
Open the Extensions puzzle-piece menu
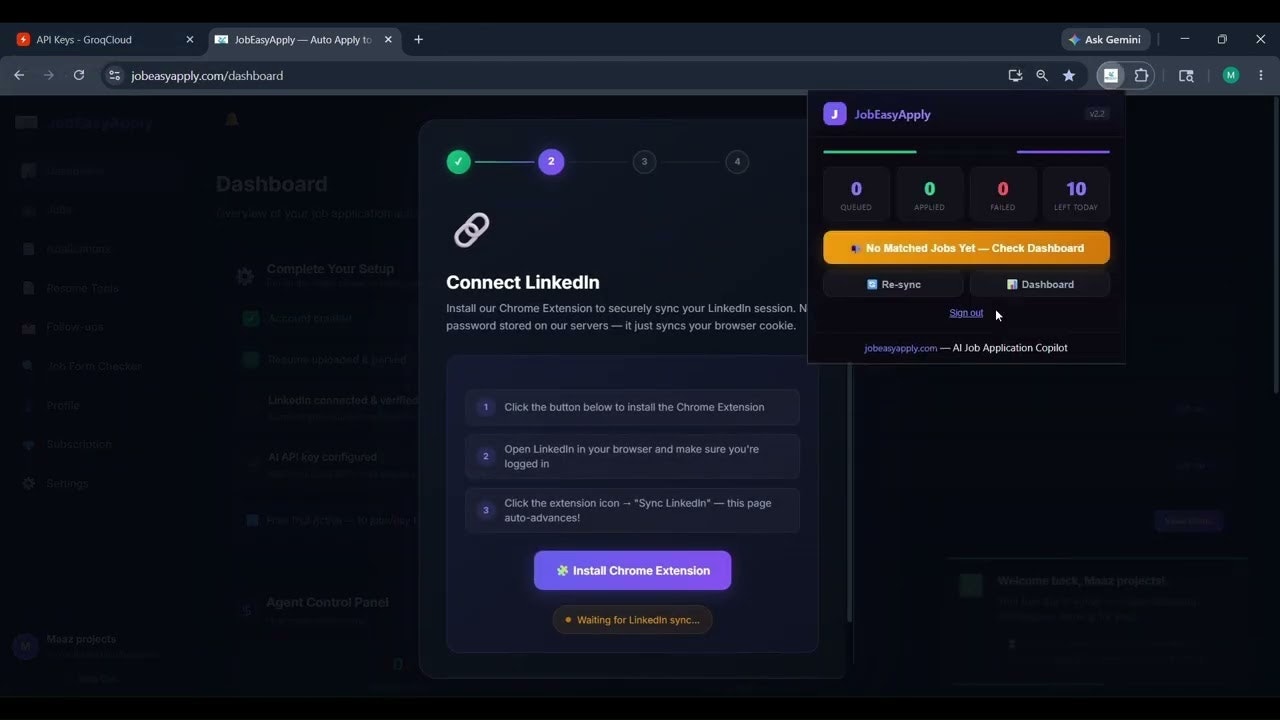point(1141,75)
